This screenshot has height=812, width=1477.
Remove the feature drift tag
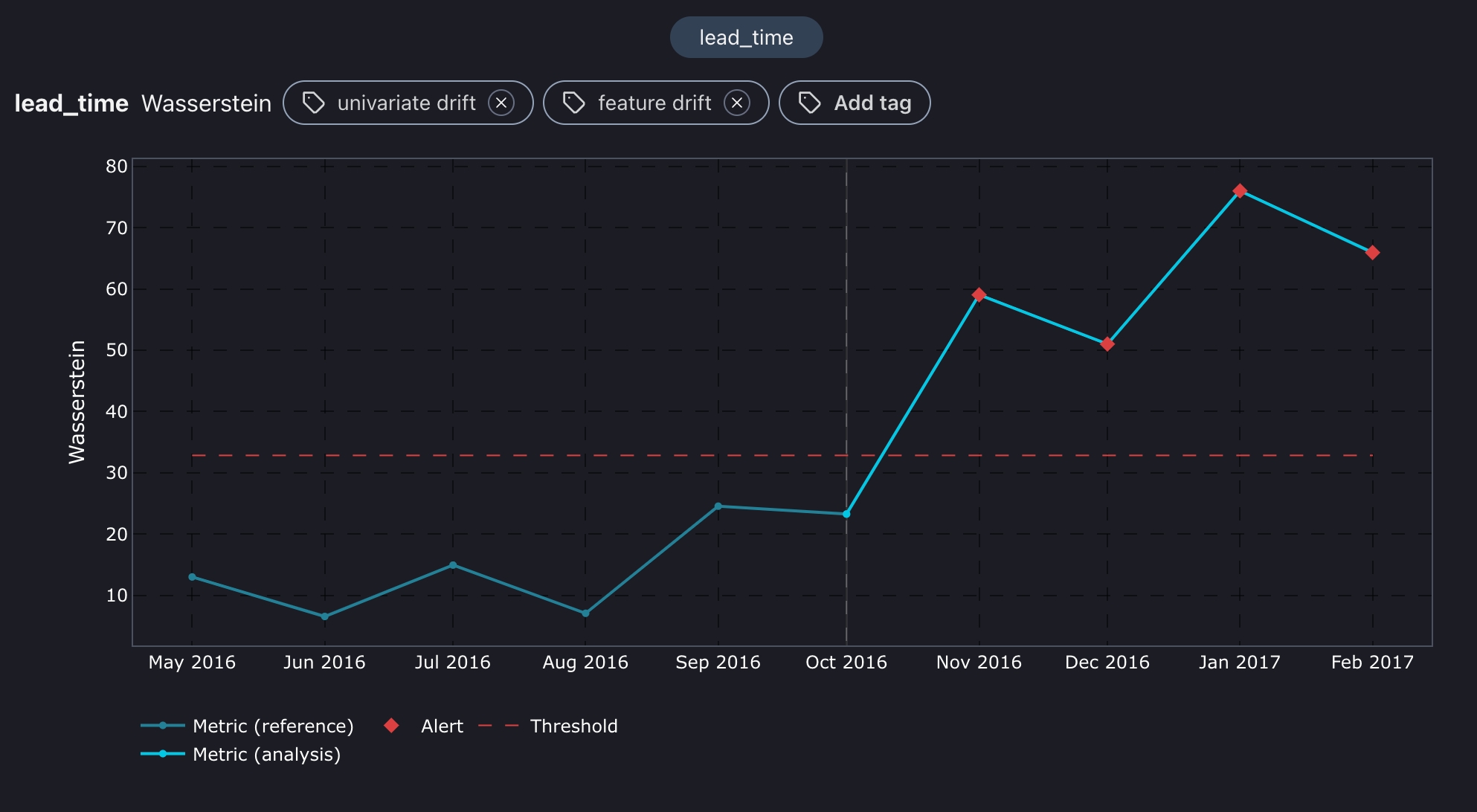737,103
